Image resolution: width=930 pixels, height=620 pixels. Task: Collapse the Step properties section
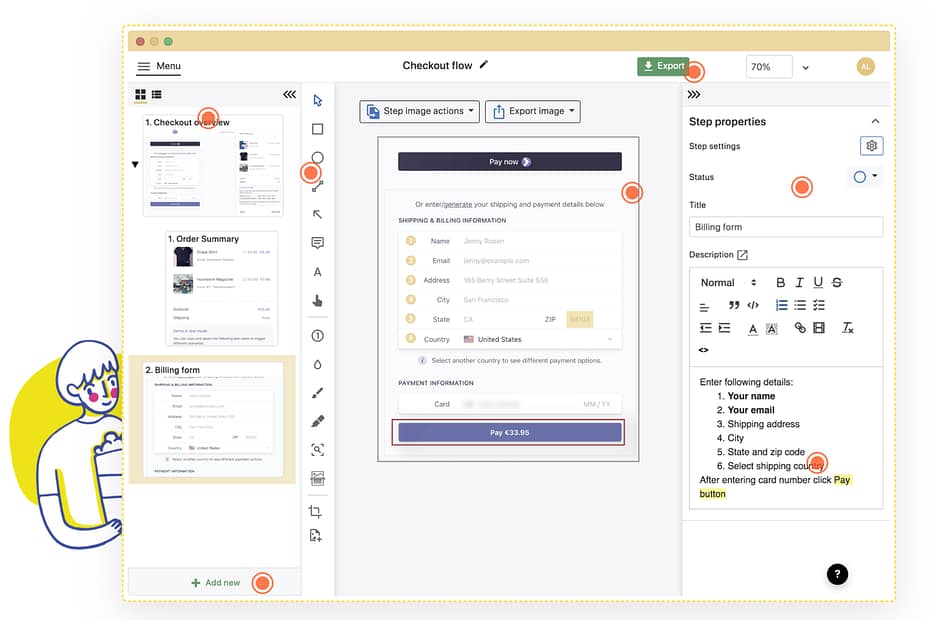pos(875,121)
